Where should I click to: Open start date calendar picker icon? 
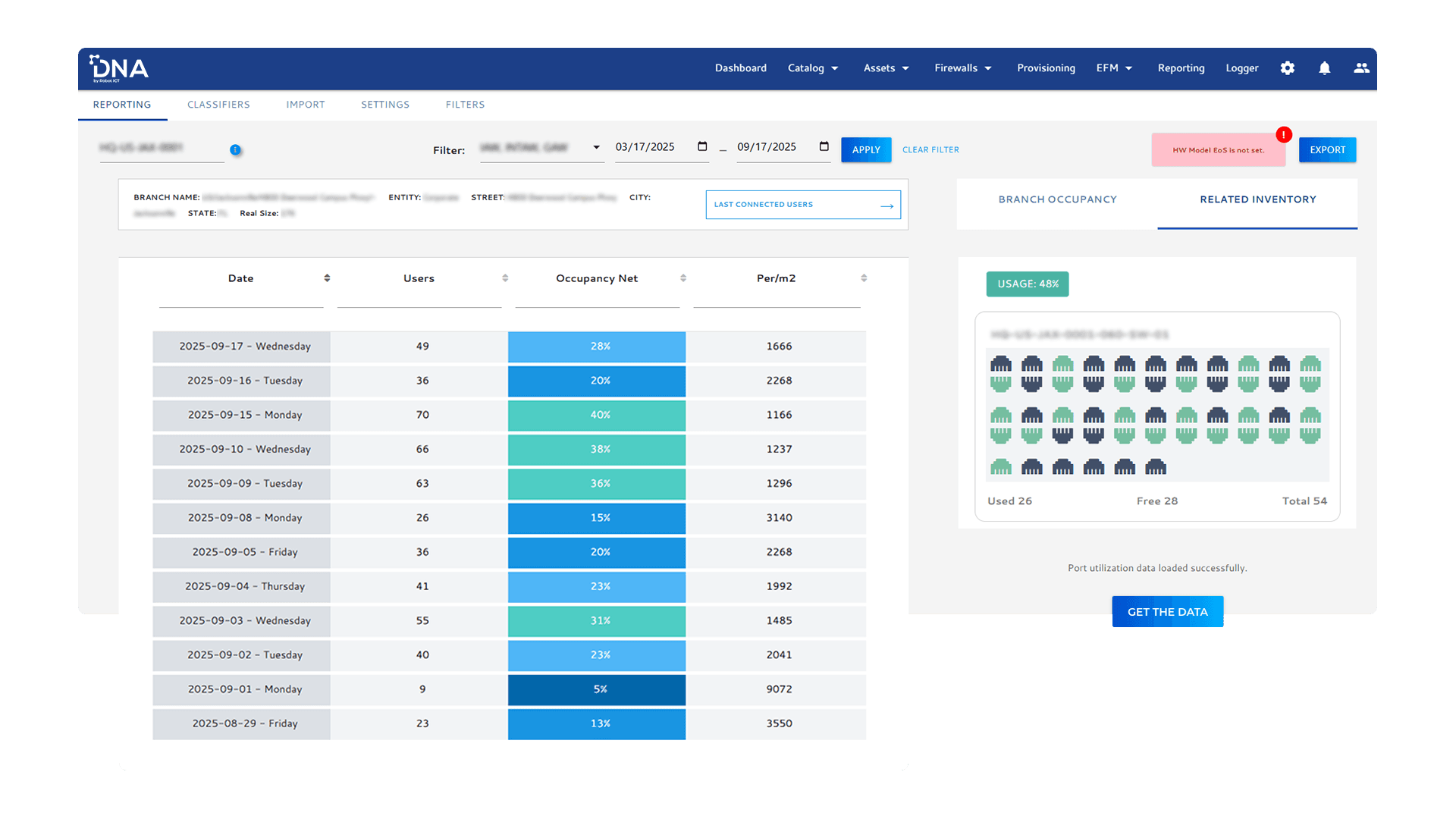[x=702, y=146]
